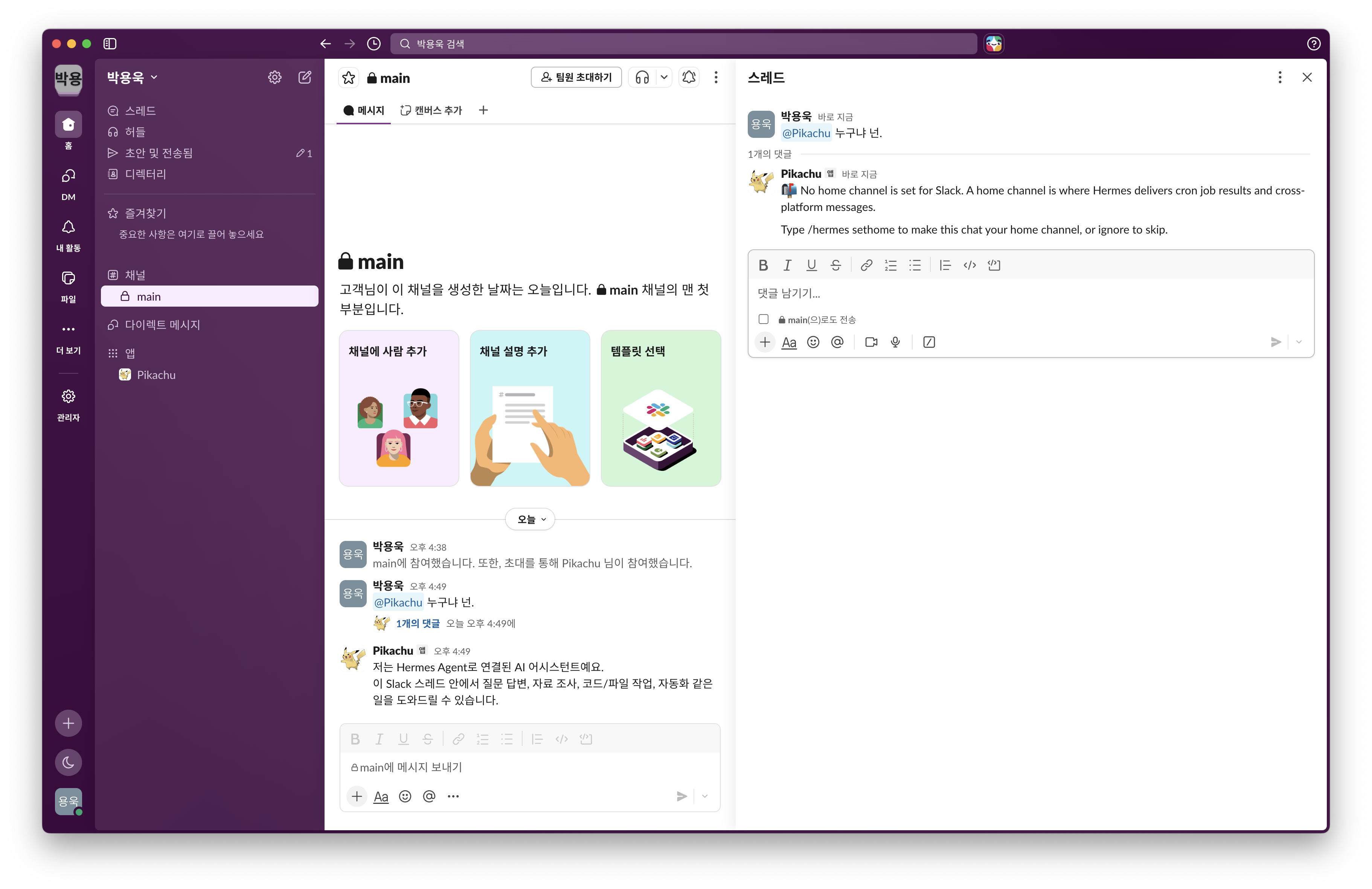Click the plus create button in left rail
The height and width of the screenshot is (889, 1372).
point(69,723)
